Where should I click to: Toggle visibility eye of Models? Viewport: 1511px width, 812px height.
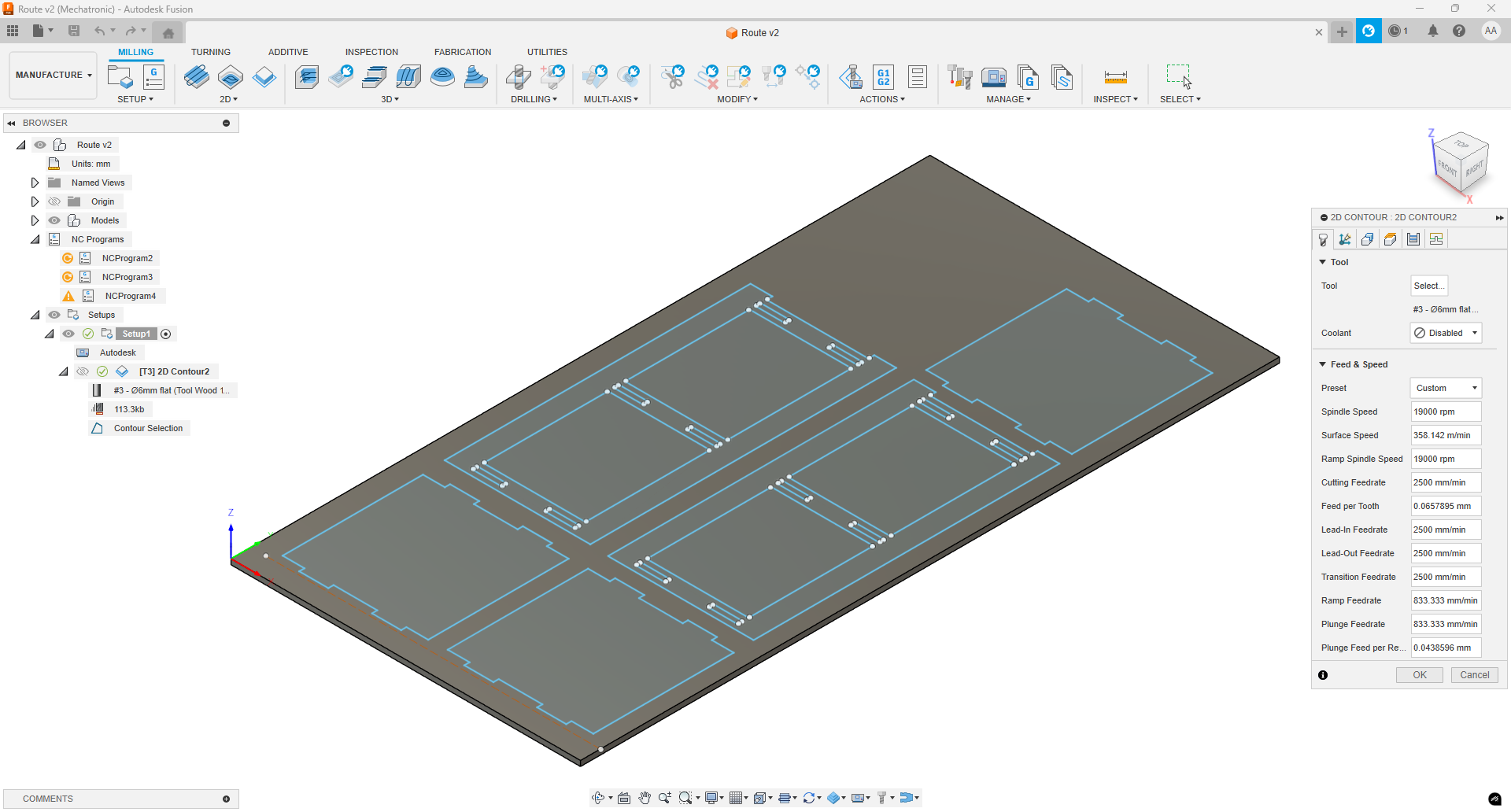pyautogui.click(x=54, y=220)
